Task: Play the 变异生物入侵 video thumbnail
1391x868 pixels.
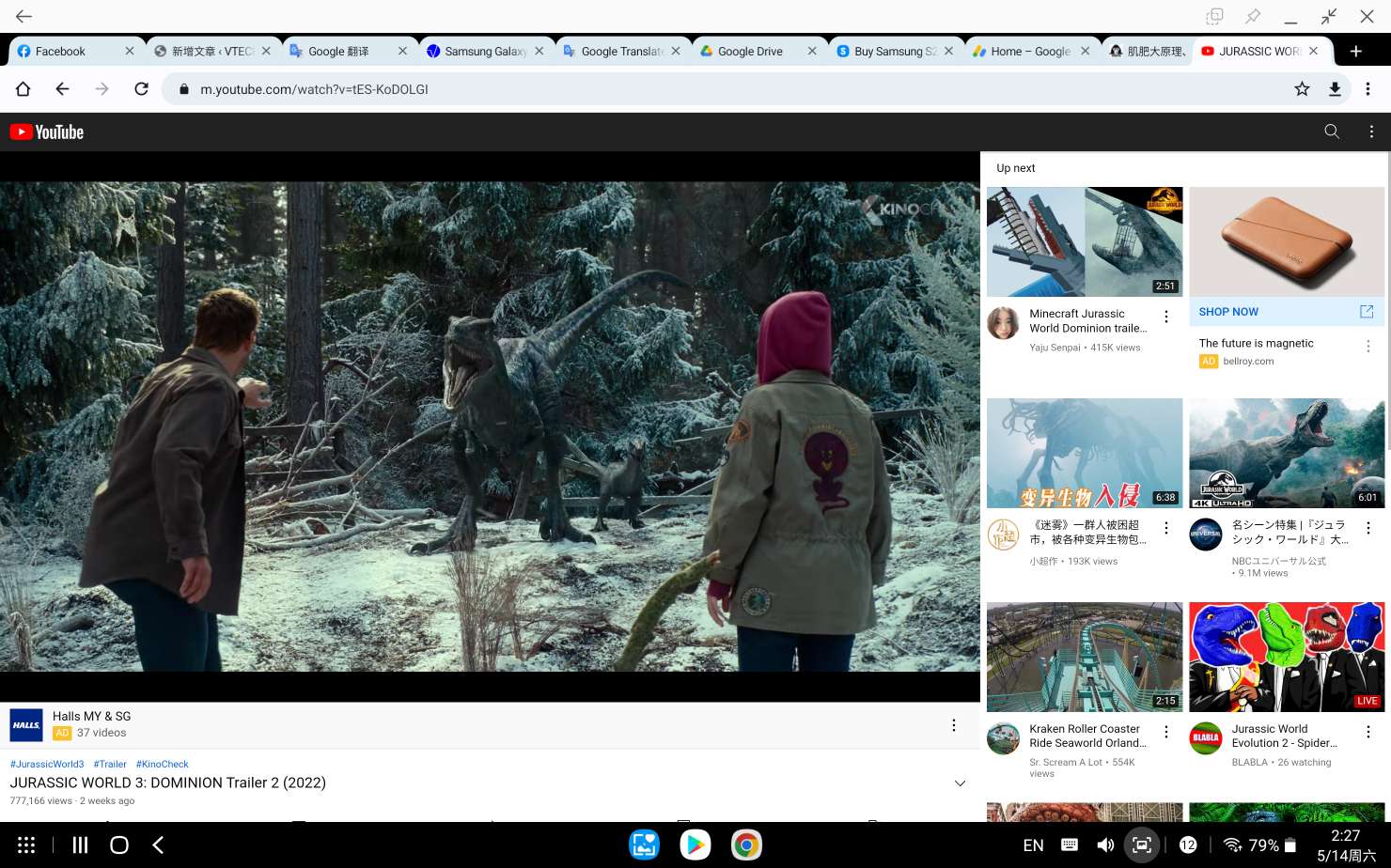Action: 1085,453
